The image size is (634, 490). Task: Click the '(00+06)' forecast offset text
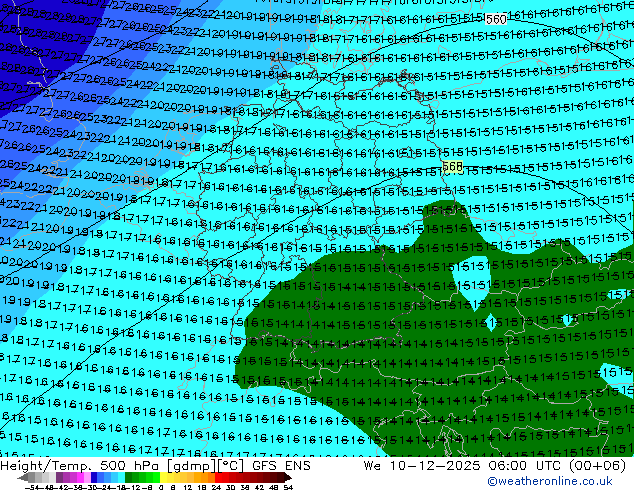[598, 466]
